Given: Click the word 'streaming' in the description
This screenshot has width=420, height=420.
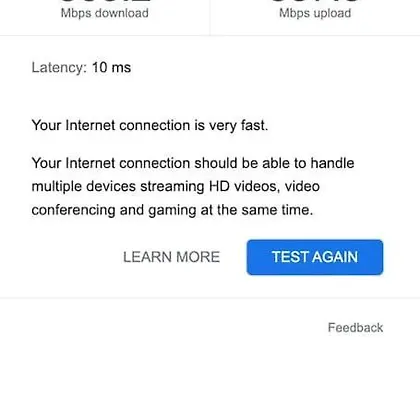Looking at the screenshot, I should pyautogui.click(x=172, y=187).
